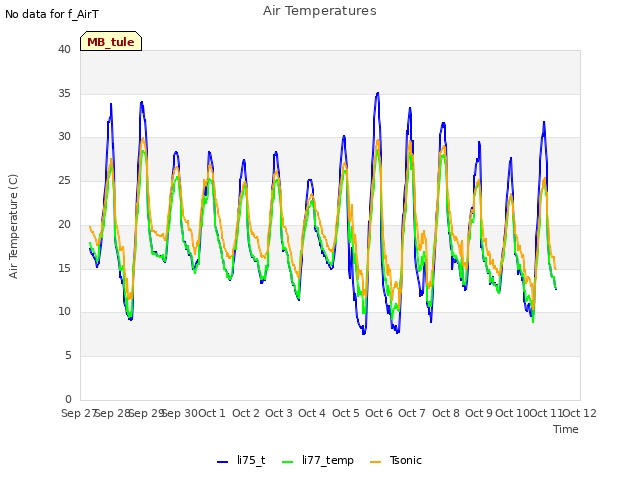Click the 10 y-axis tick label

pyautogui.click(x=64, y=311)
